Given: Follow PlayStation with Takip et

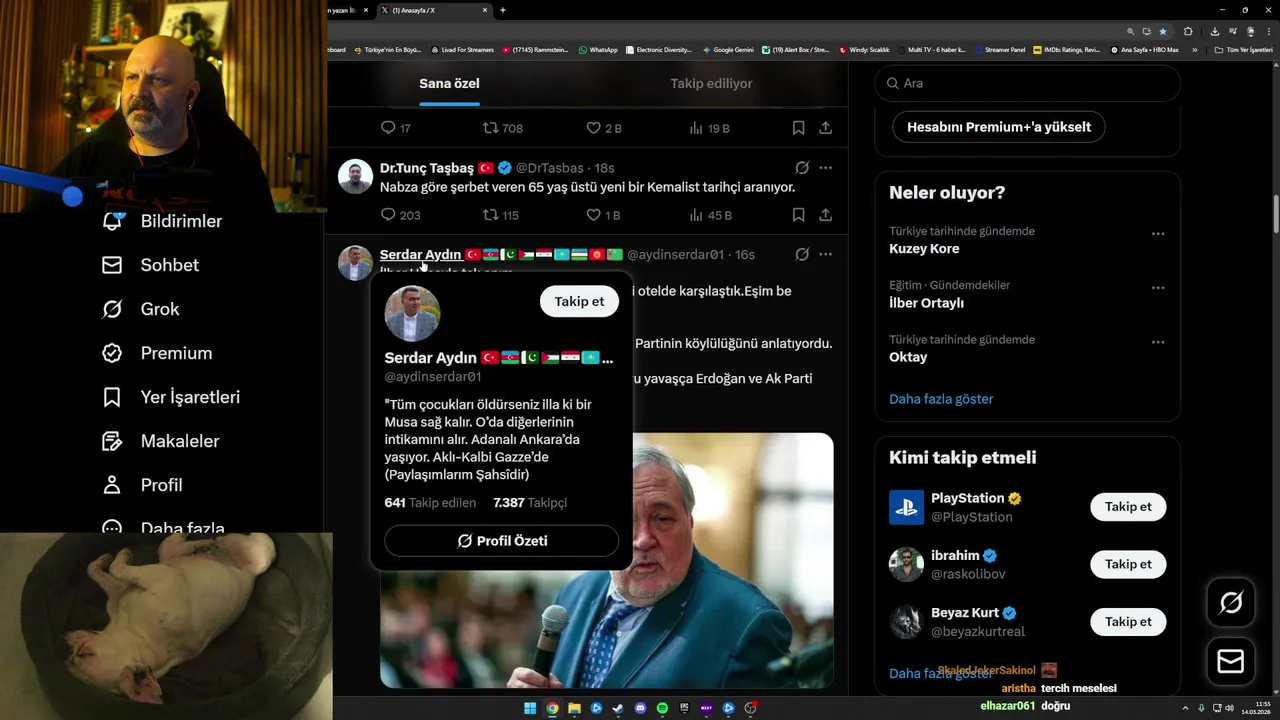Looking at the screenshot, I should tap(1128, 507).
